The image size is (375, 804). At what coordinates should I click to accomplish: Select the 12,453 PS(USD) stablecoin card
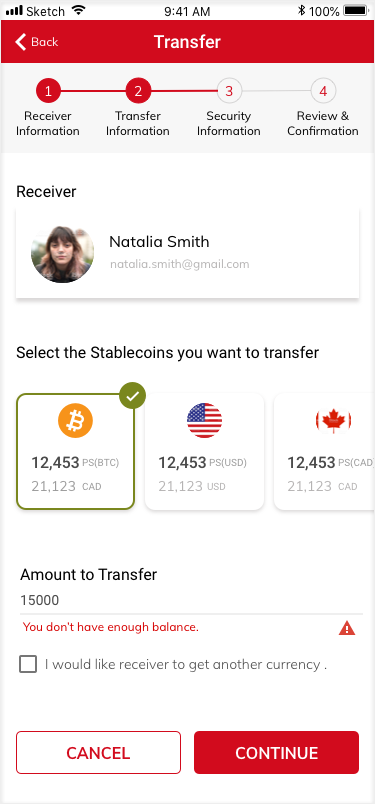(205, 451)
